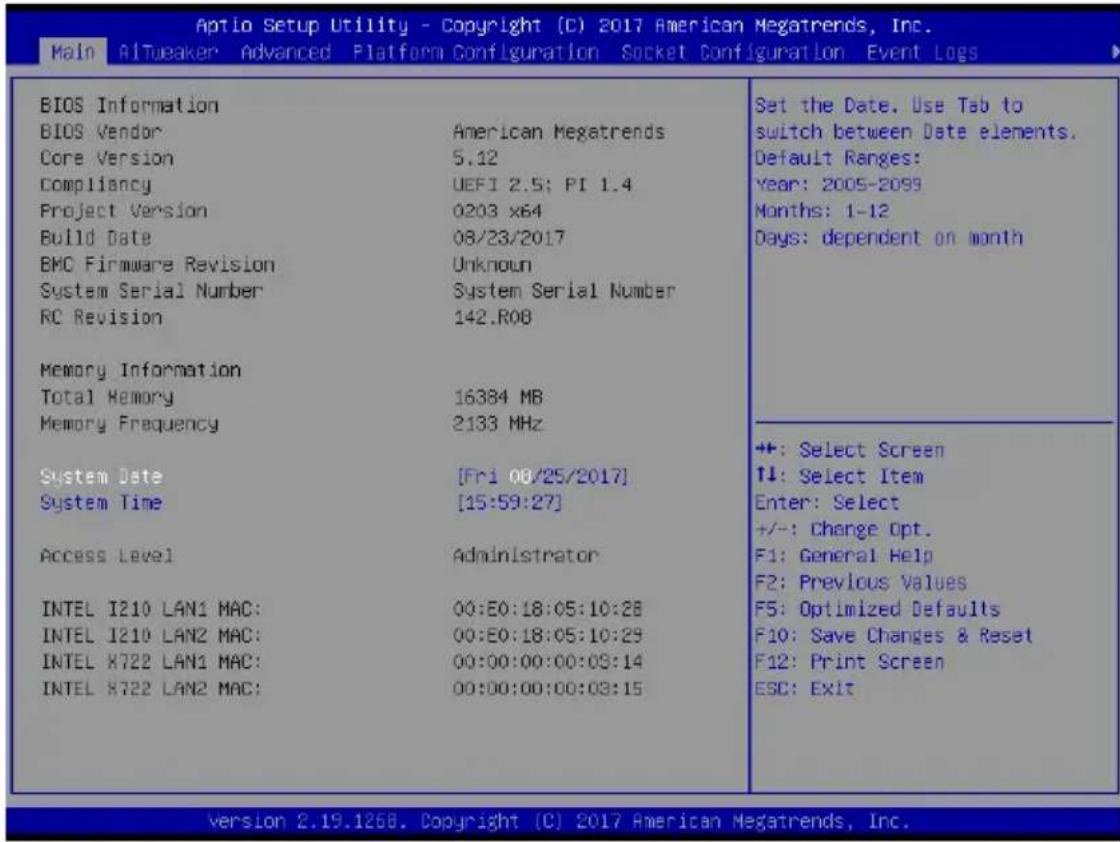Click MAC address 00:E0:18:05:10:29

(x=548, y=636)
